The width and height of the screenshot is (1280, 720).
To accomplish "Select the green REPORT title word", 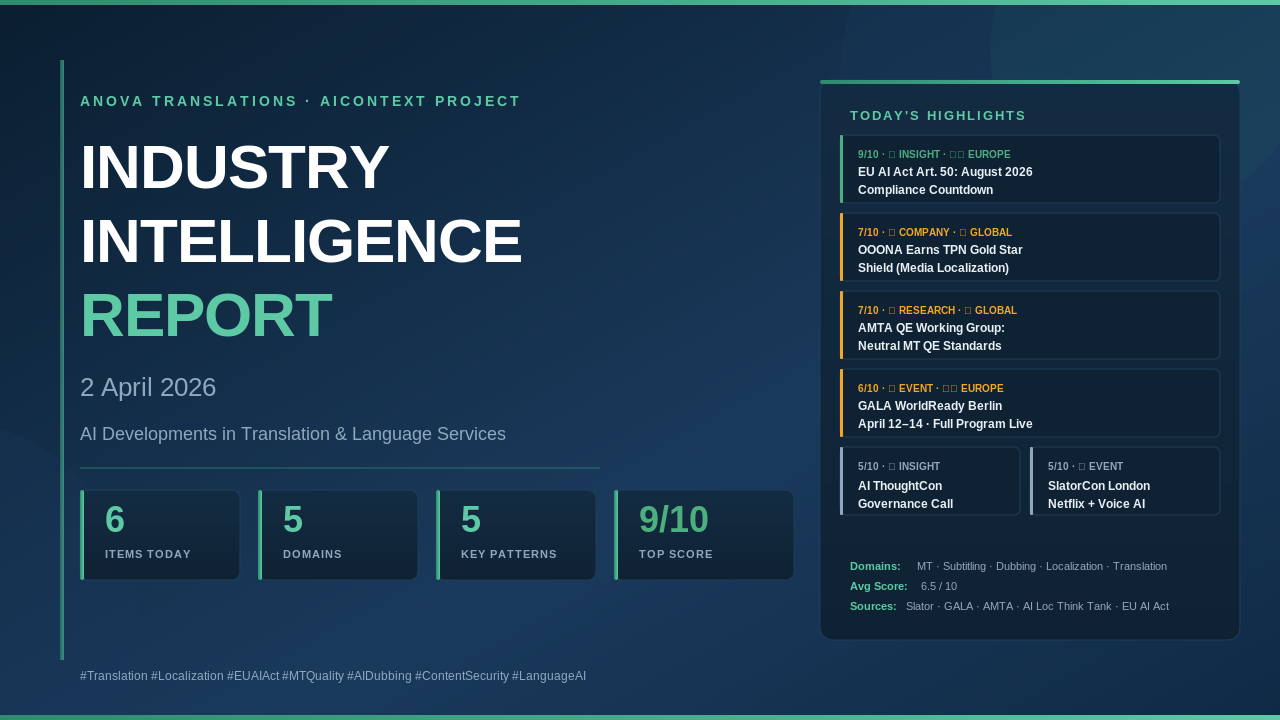I will [x=206, y=315].
